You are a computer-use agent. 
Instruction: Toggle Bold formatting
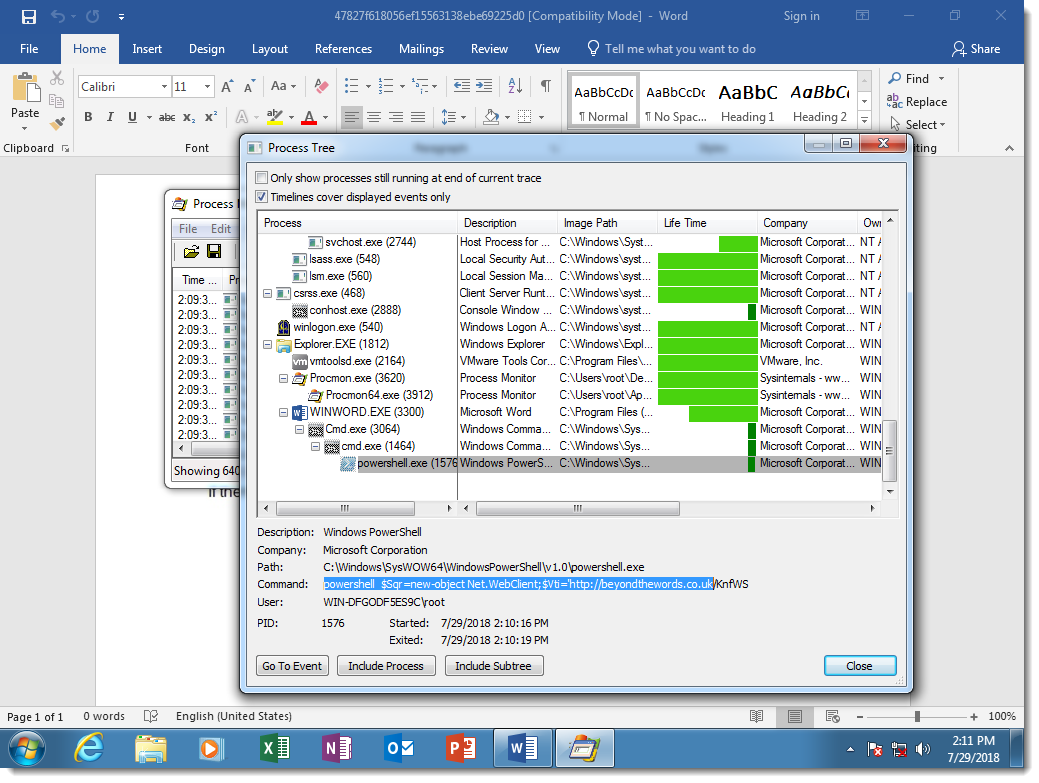tap(88, 117)
